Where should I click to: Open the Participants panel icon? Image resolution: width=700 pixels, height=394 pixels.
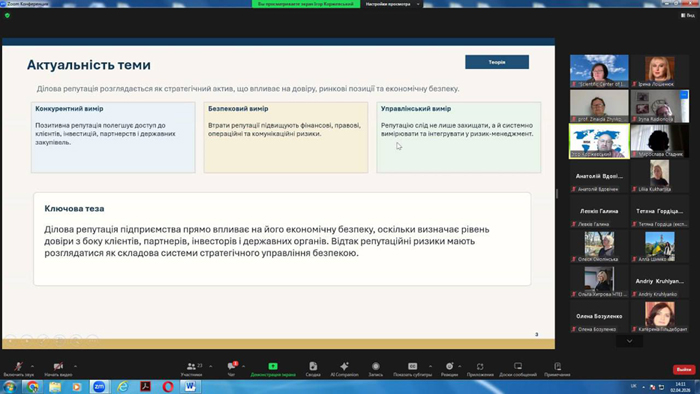(x=192, y=366)
